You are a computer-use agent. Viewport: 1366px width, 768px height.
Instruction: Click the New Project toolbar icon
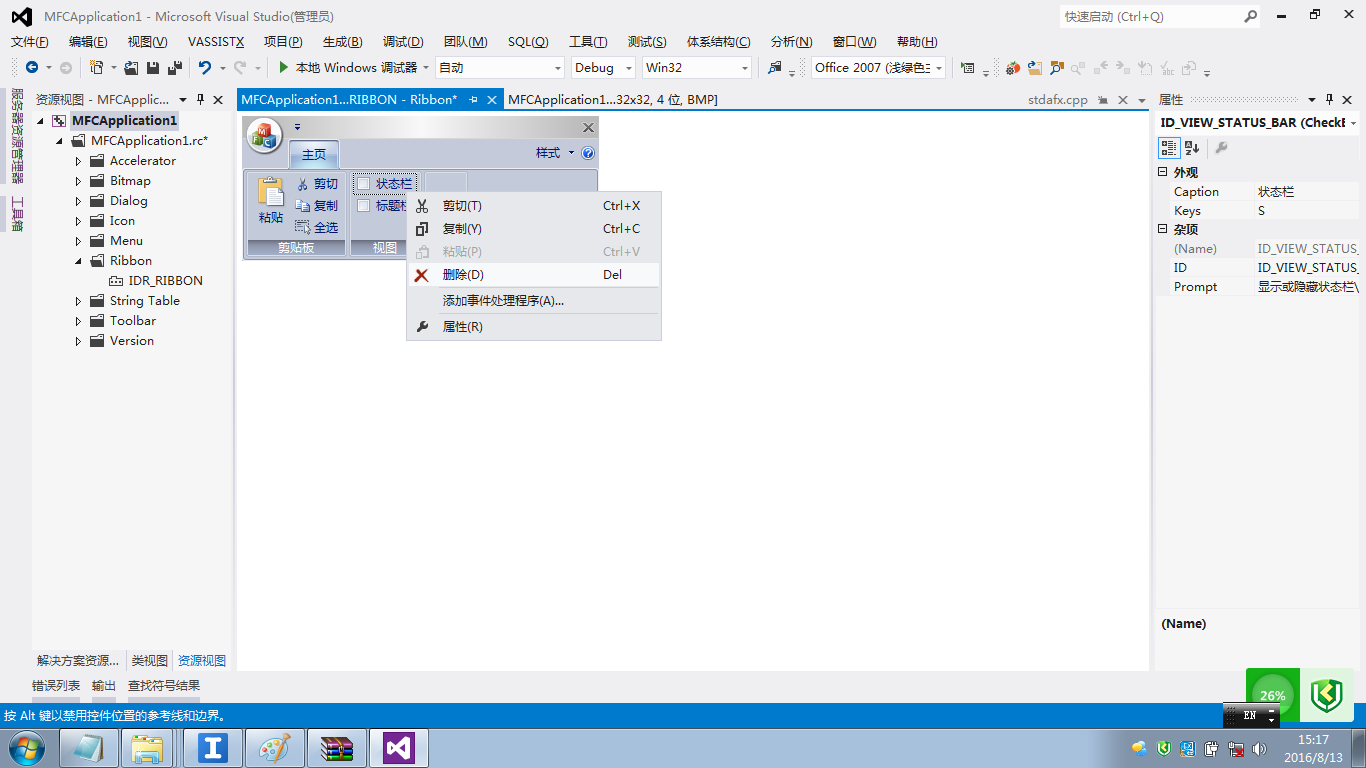(x=96, y=68)
